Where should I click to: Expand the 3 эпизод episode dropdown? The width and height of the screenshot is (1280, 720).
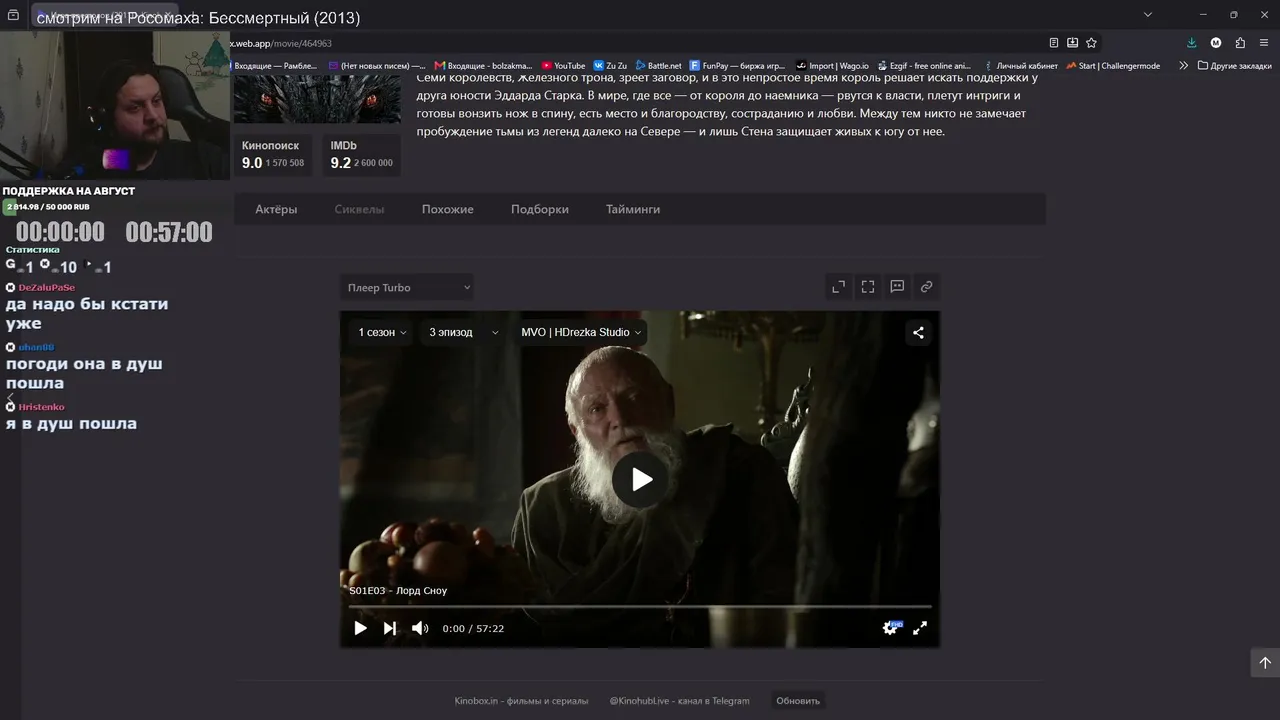[x=463, y=332]
